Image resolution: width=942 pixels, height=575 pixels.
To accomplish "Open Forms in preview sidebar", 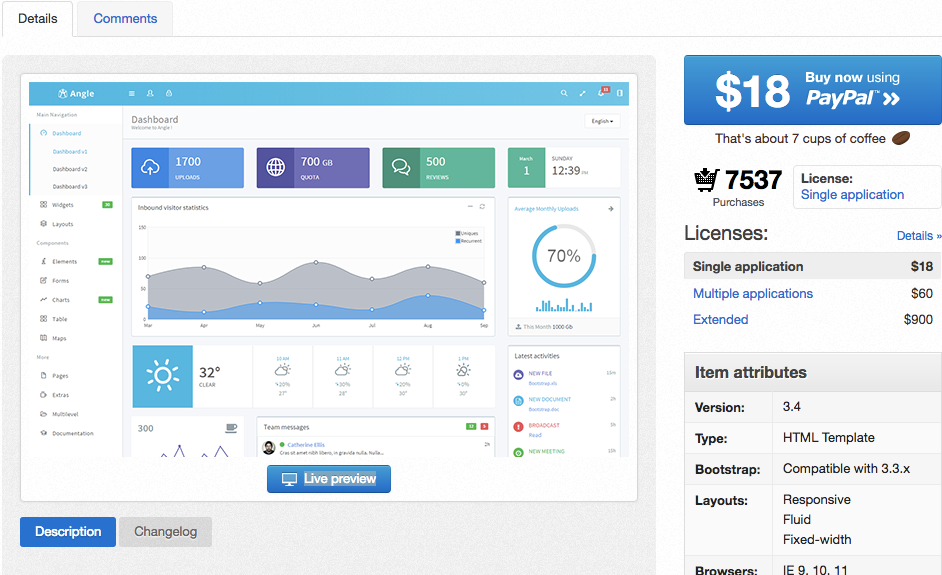I will coord(60,281).
